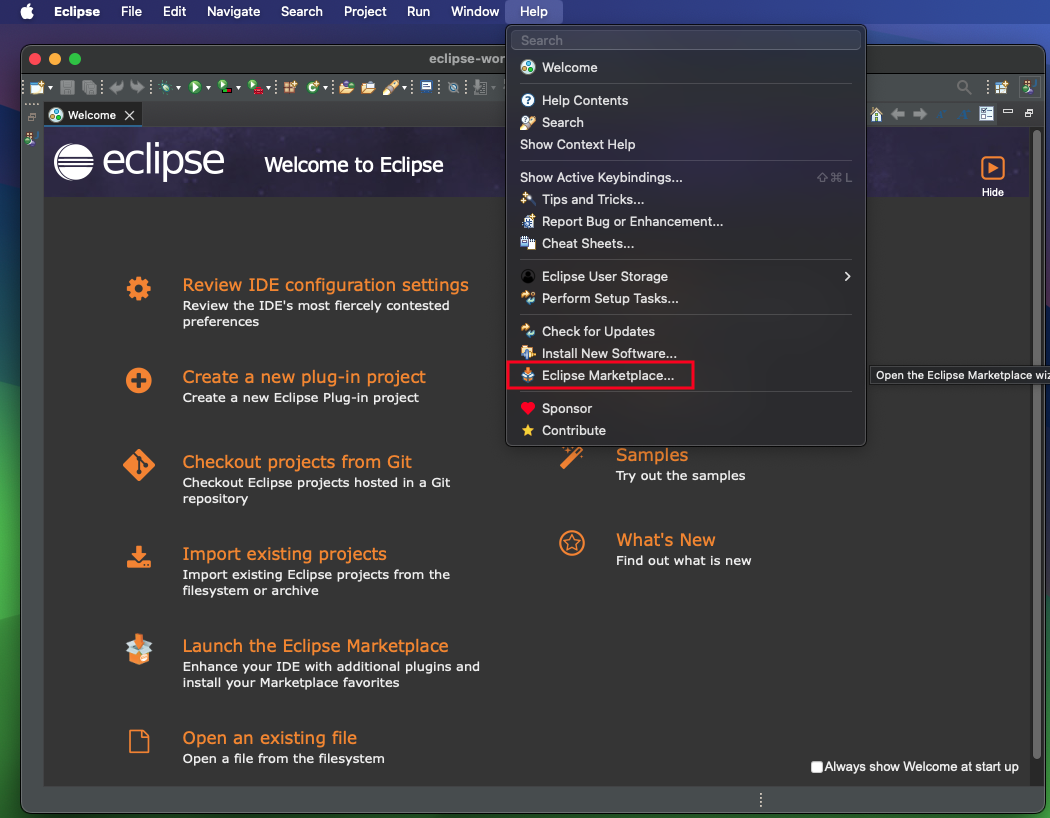Click the Search pen toolbar icon

(x=390, y=87)
